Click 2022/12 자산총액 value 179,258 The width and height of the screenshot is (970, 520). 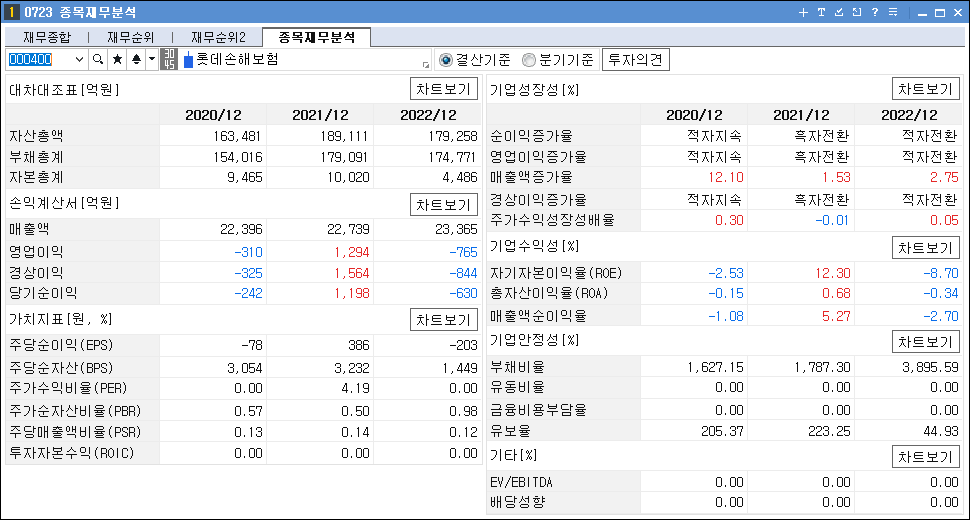[x=452, y=135]
